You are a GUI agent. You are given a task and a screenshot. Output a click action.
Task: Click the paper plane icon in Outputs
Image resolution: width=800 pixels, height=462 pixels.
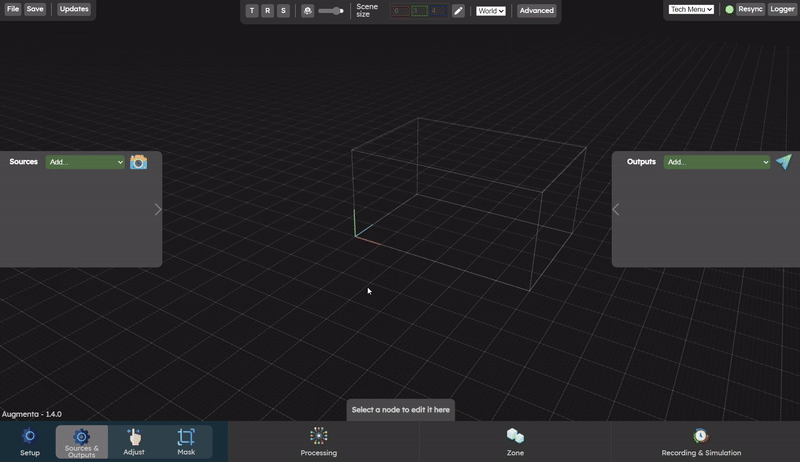(x=784, y=162)
